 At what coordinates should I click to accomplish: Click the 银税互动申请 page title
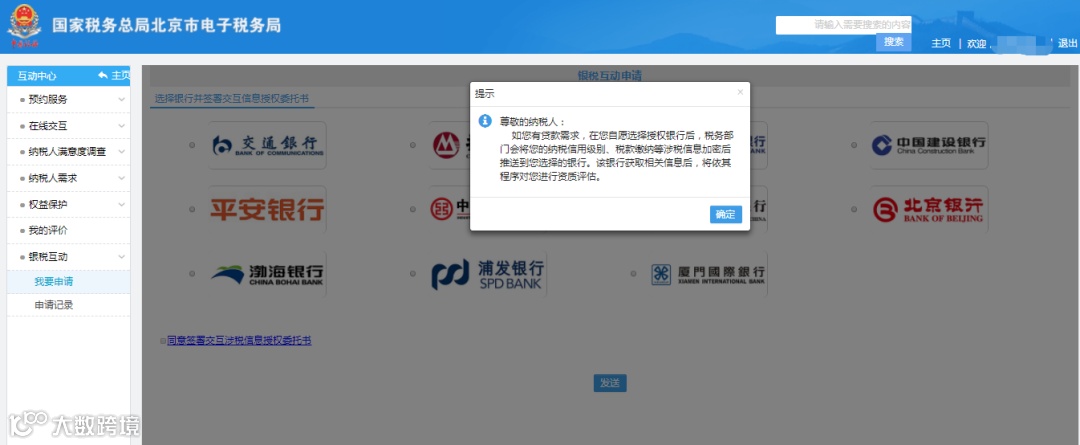[x=610, y=75]
